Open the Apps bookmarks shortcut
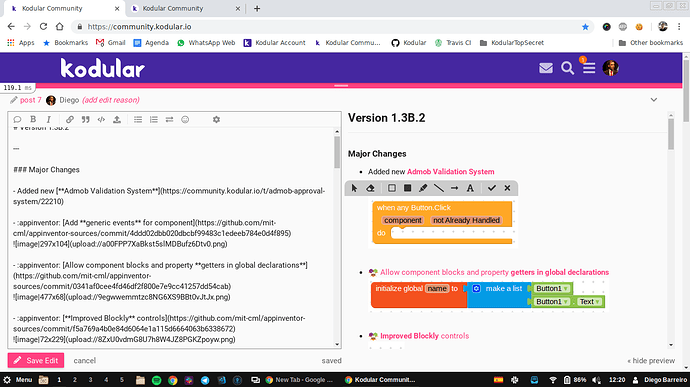The width and height of the screenshot is (690, 387). point(21,43)
